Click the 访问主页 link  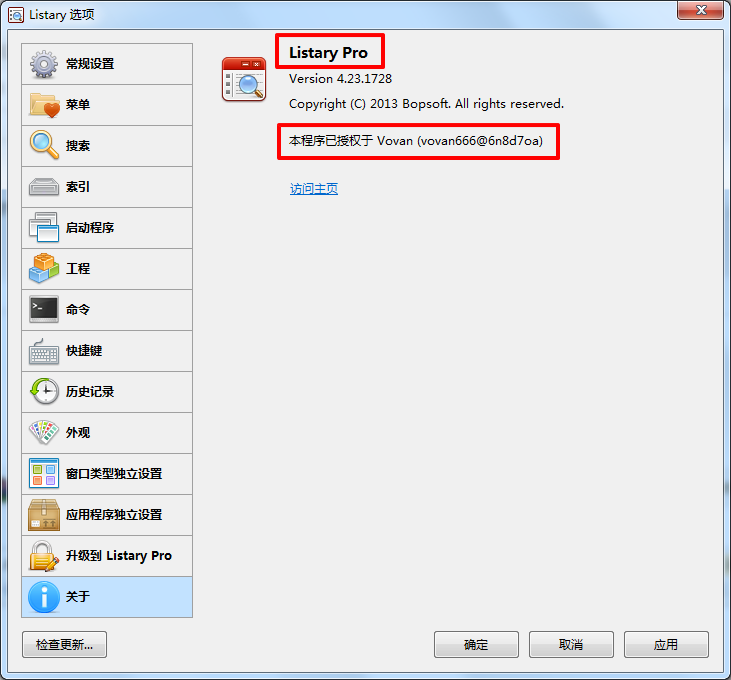pos(314,189)
